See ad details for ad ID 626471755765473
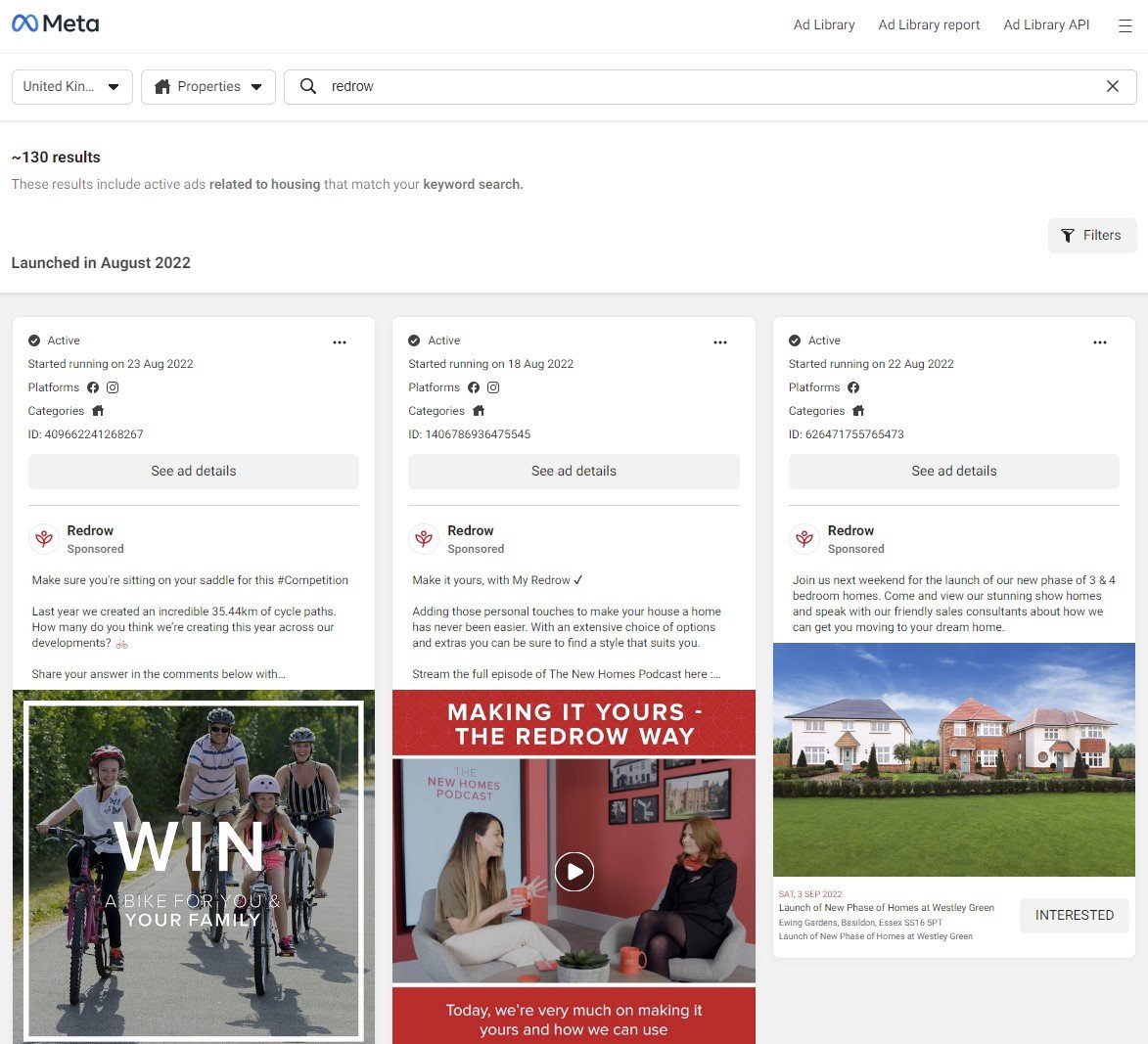 (x=954, y=472)
